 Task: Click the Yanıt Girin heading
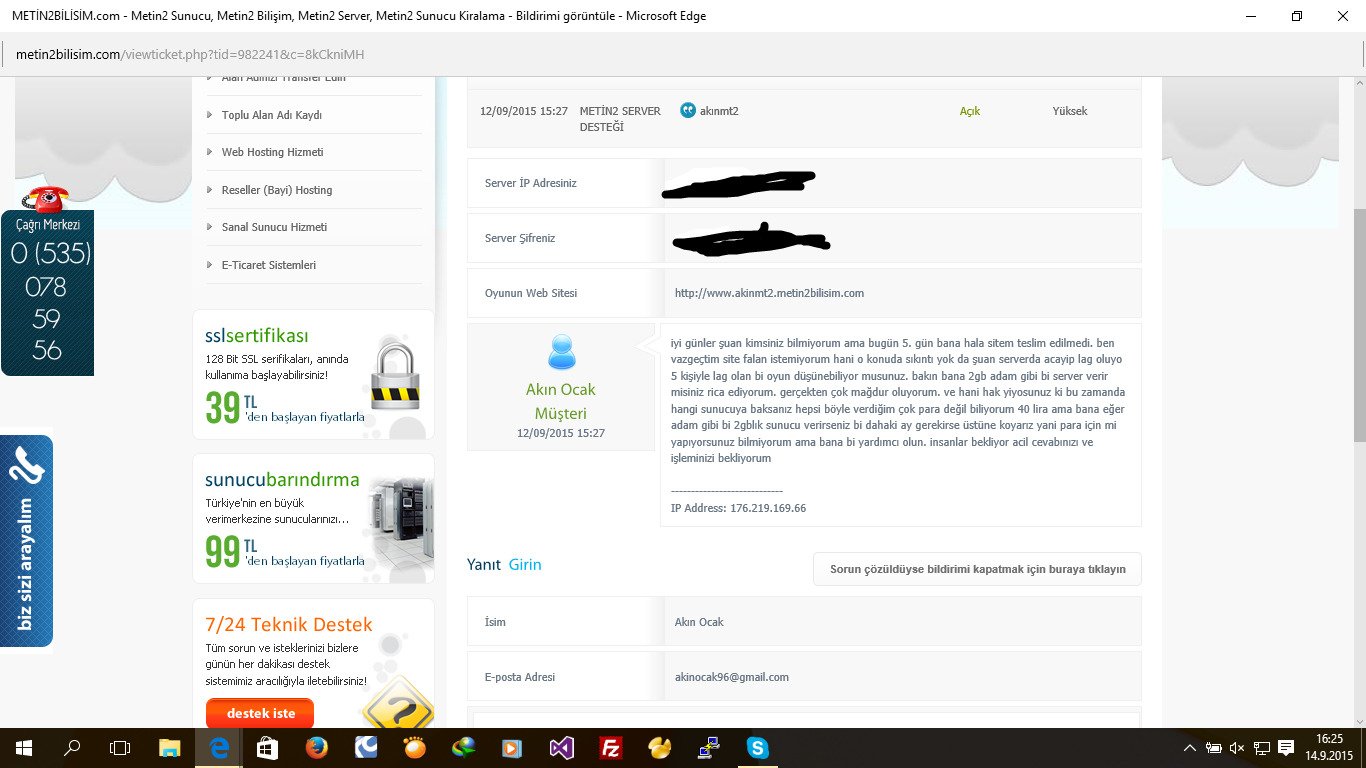click(x=504, y=564)
